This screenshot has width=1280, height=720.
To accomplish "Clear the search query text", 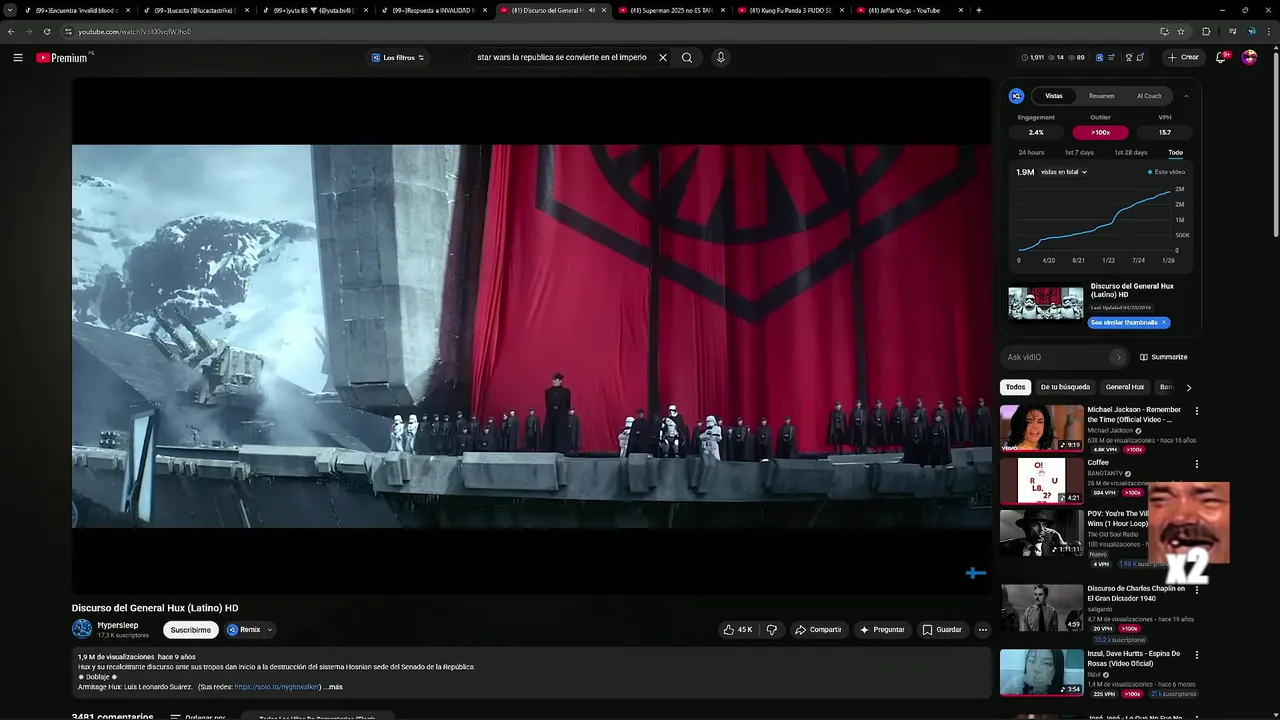I will tap(662, 58).
